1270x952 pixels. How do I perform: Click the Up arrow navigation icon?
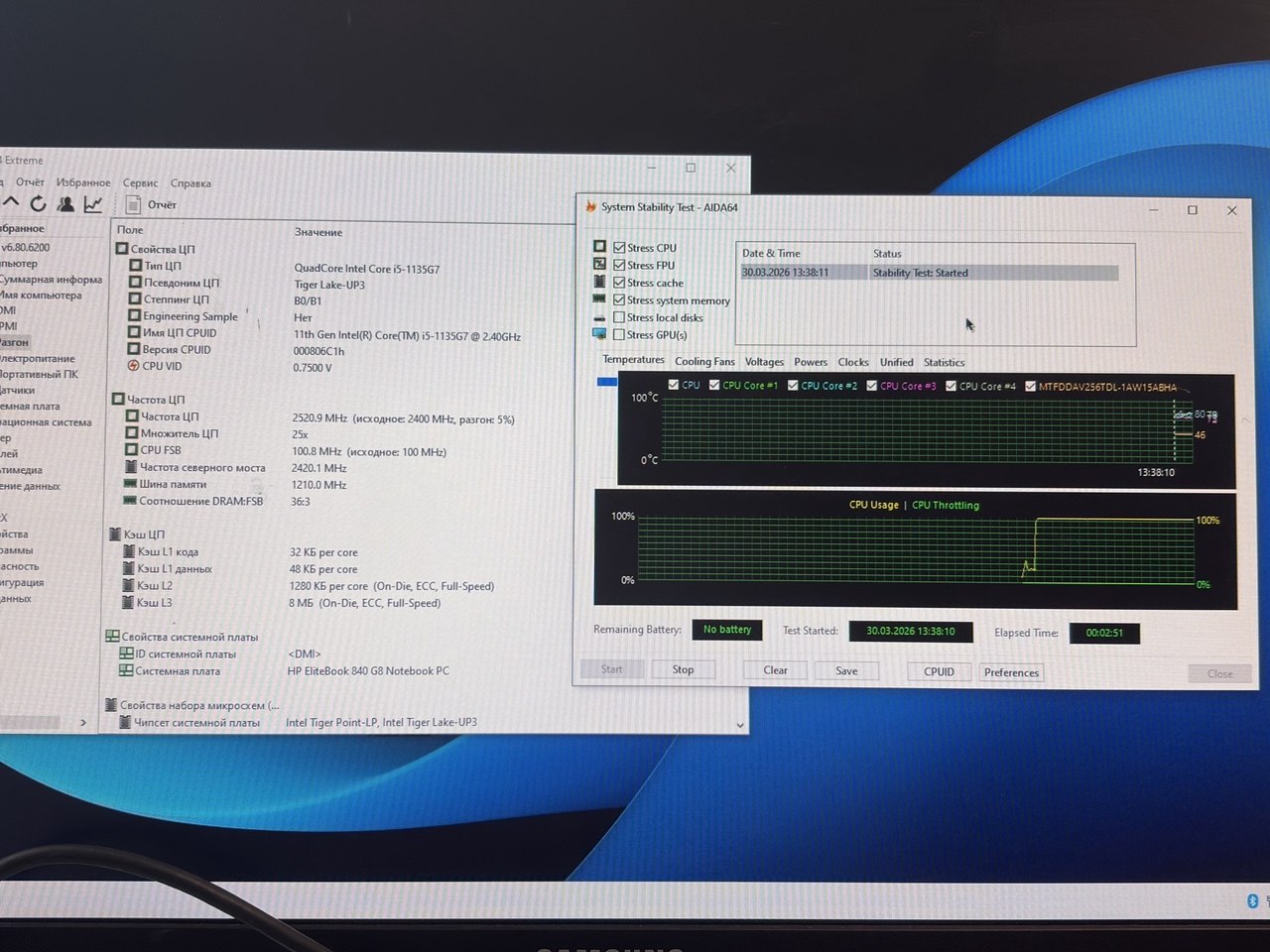click(11, 203)
